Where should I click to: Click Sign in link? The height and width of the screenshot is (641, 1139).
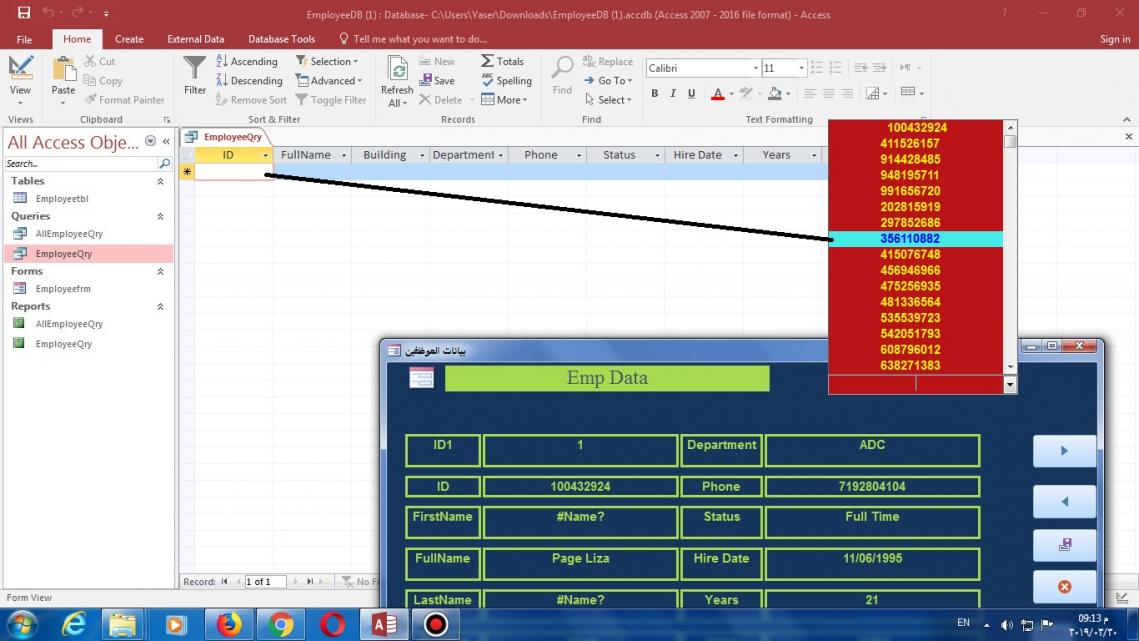(1114, 39)
